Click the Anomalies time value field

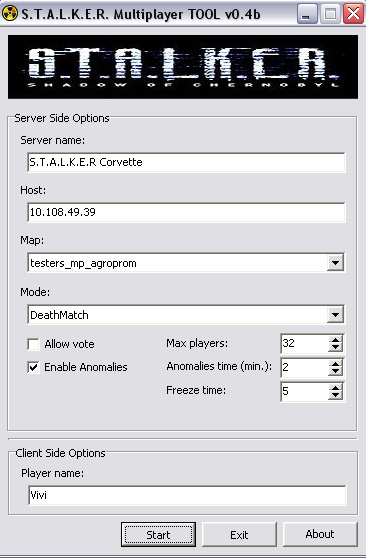(x=304, y=367)
